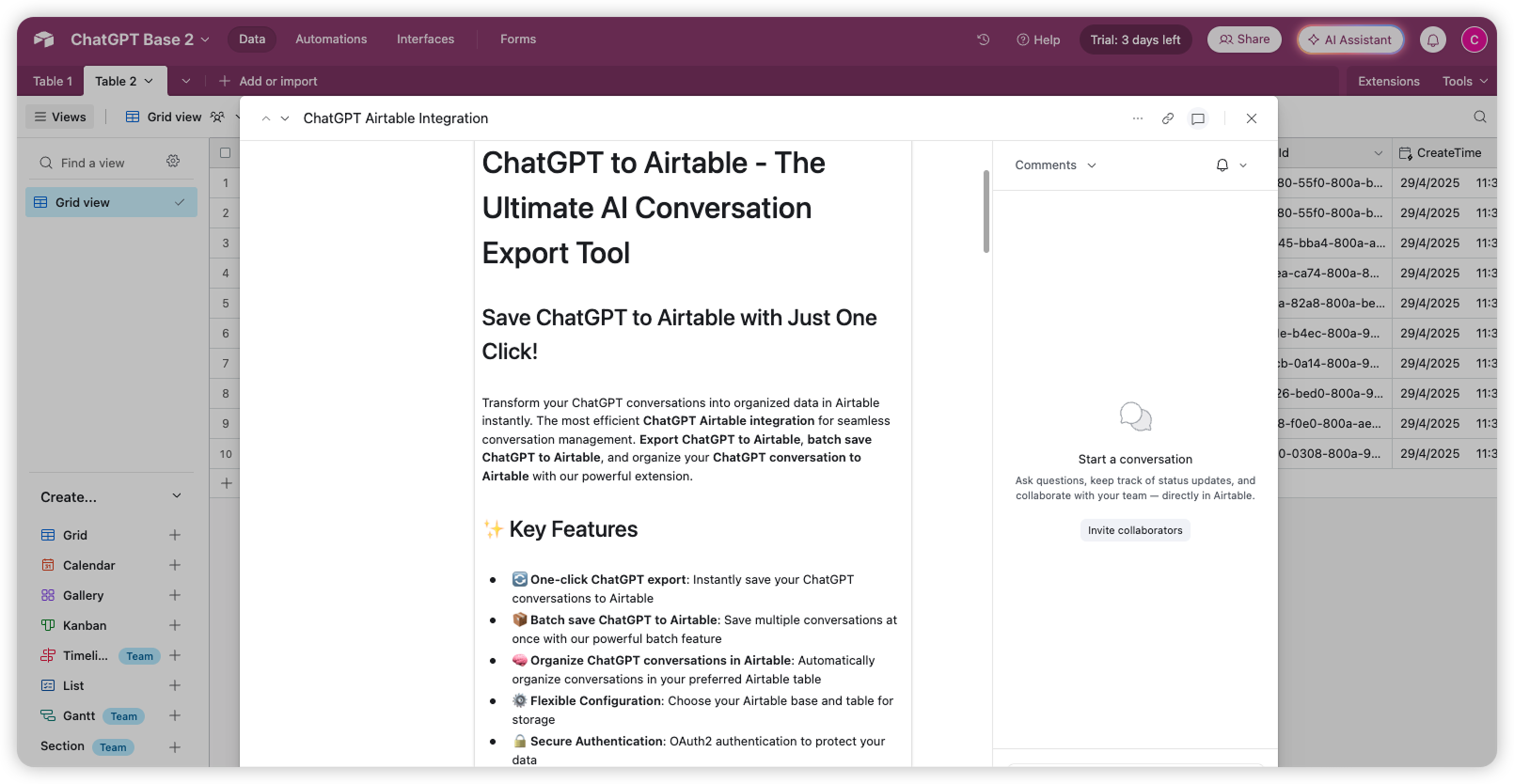Select Grid view in views sidebar
Viewport: 1514px width, 784px height.
point(111,202)
